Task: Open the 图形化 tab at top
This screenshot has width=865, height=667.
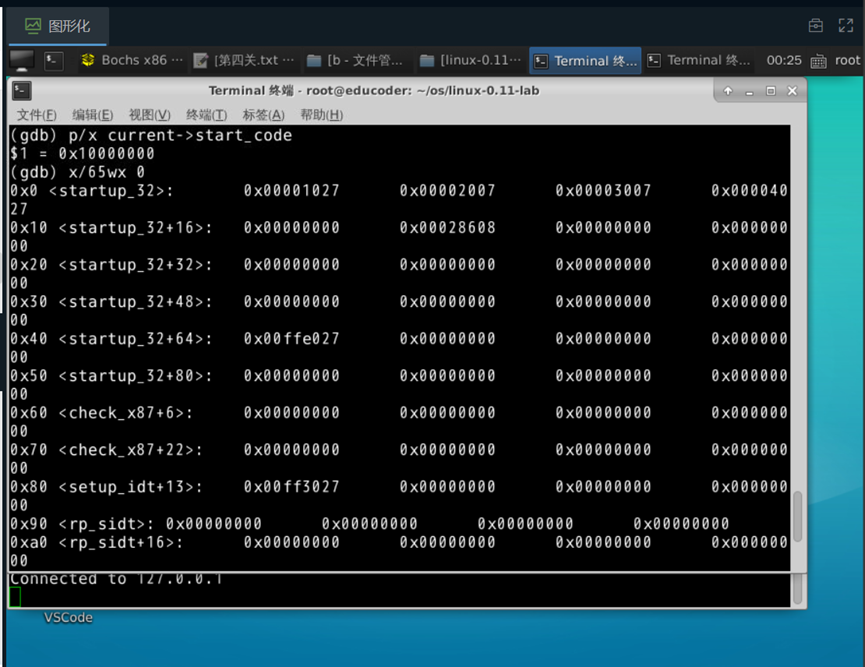Action: tap(57, 26)
